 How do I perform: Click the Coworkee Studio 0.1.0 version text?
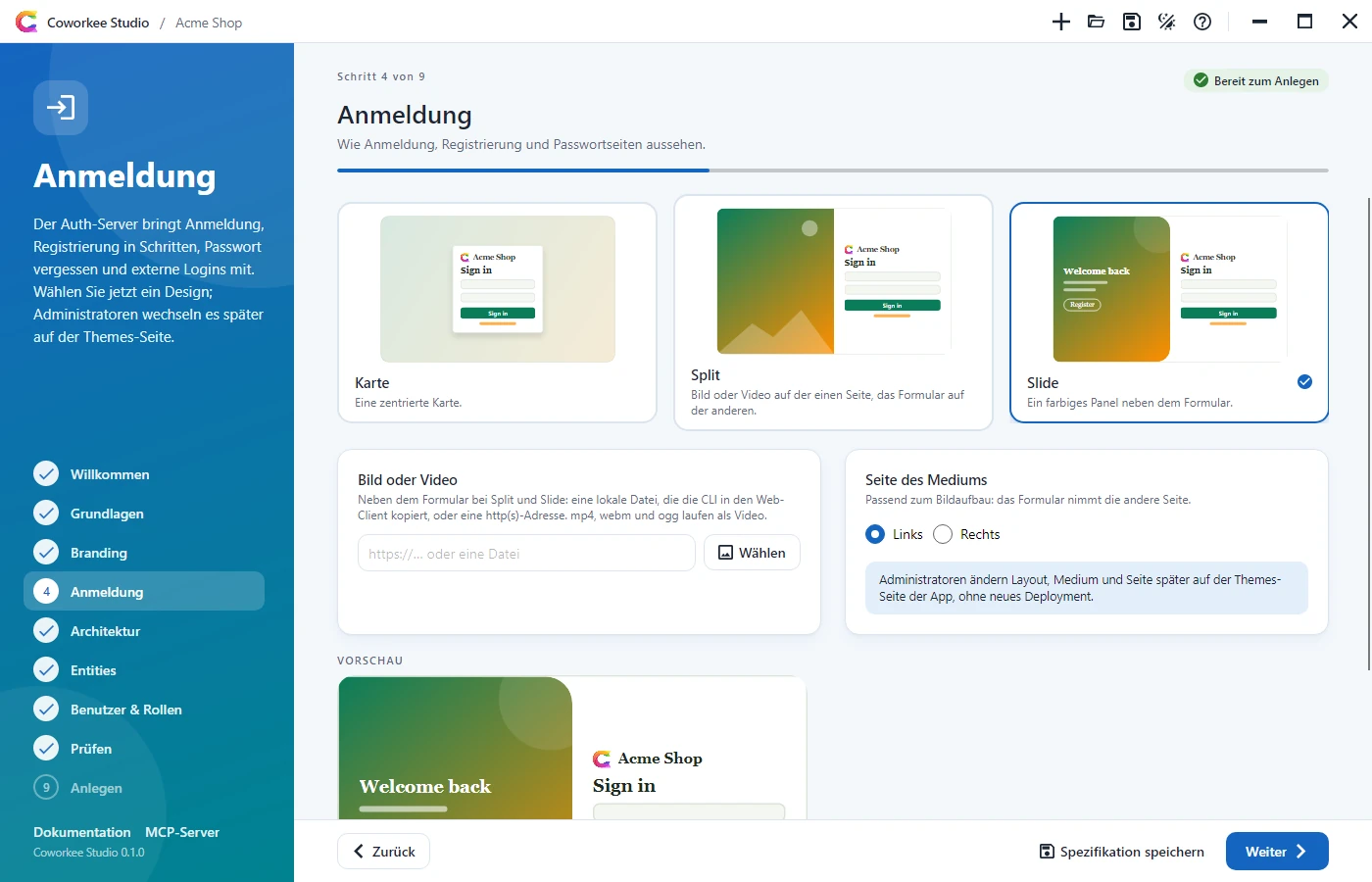pos(89,853)
